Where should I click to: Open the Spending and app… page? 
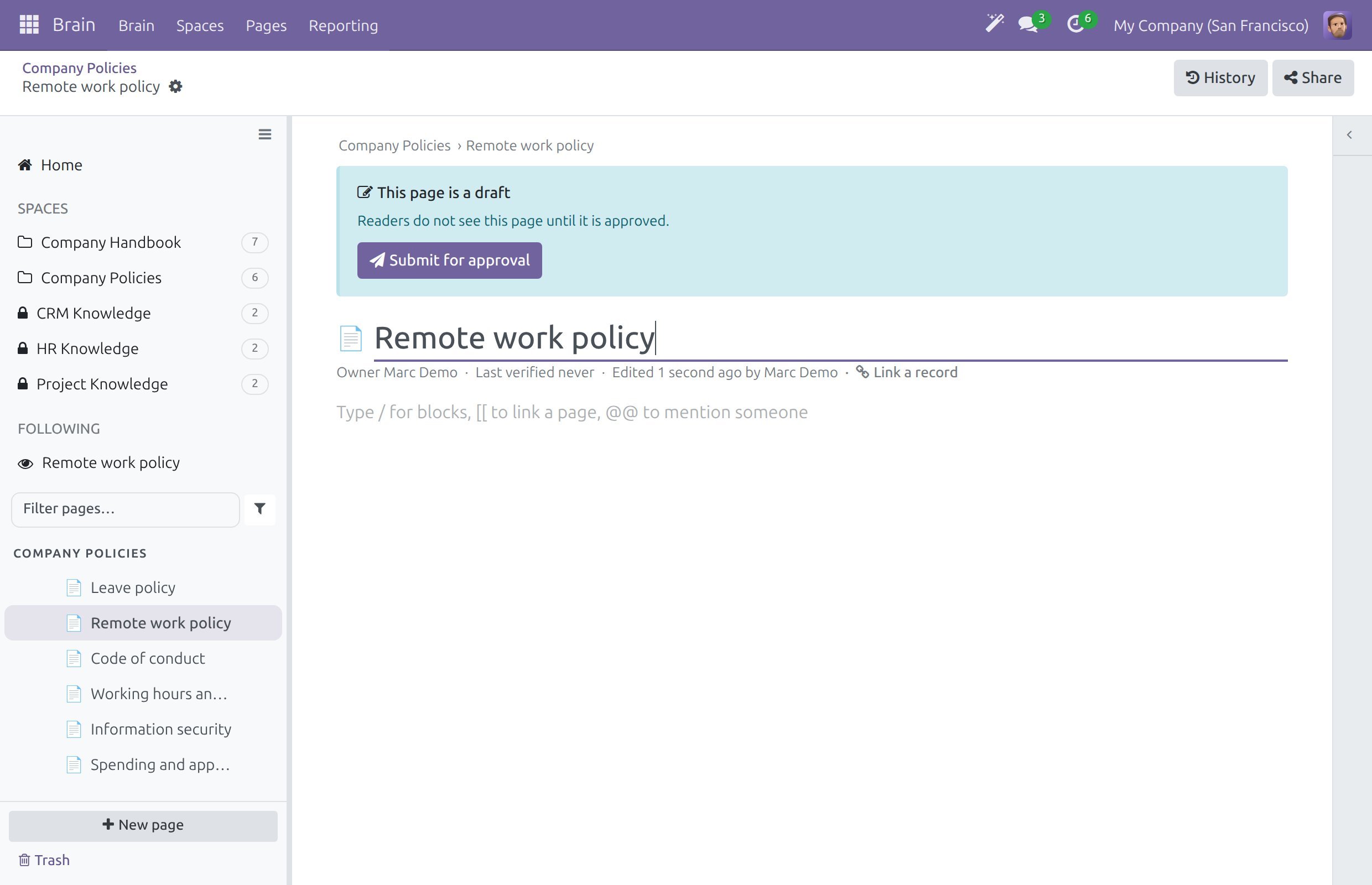(x=143, y=765)
